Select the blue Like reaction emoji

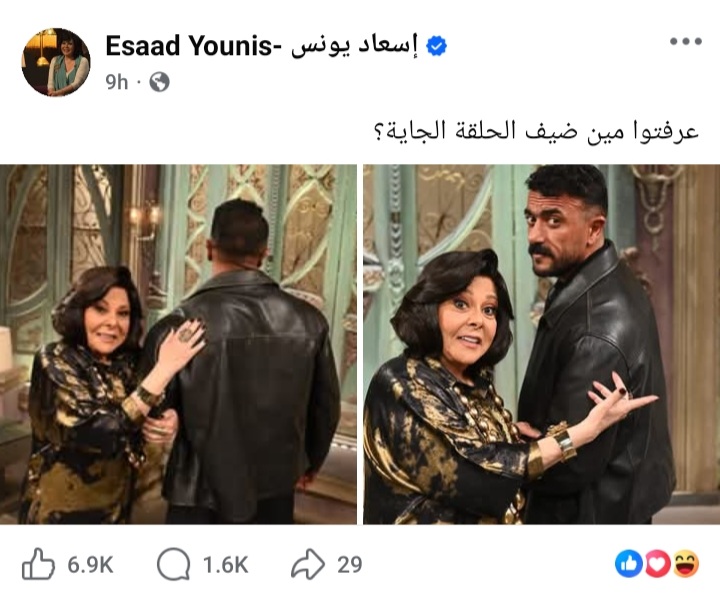click(x=629, y=564)
